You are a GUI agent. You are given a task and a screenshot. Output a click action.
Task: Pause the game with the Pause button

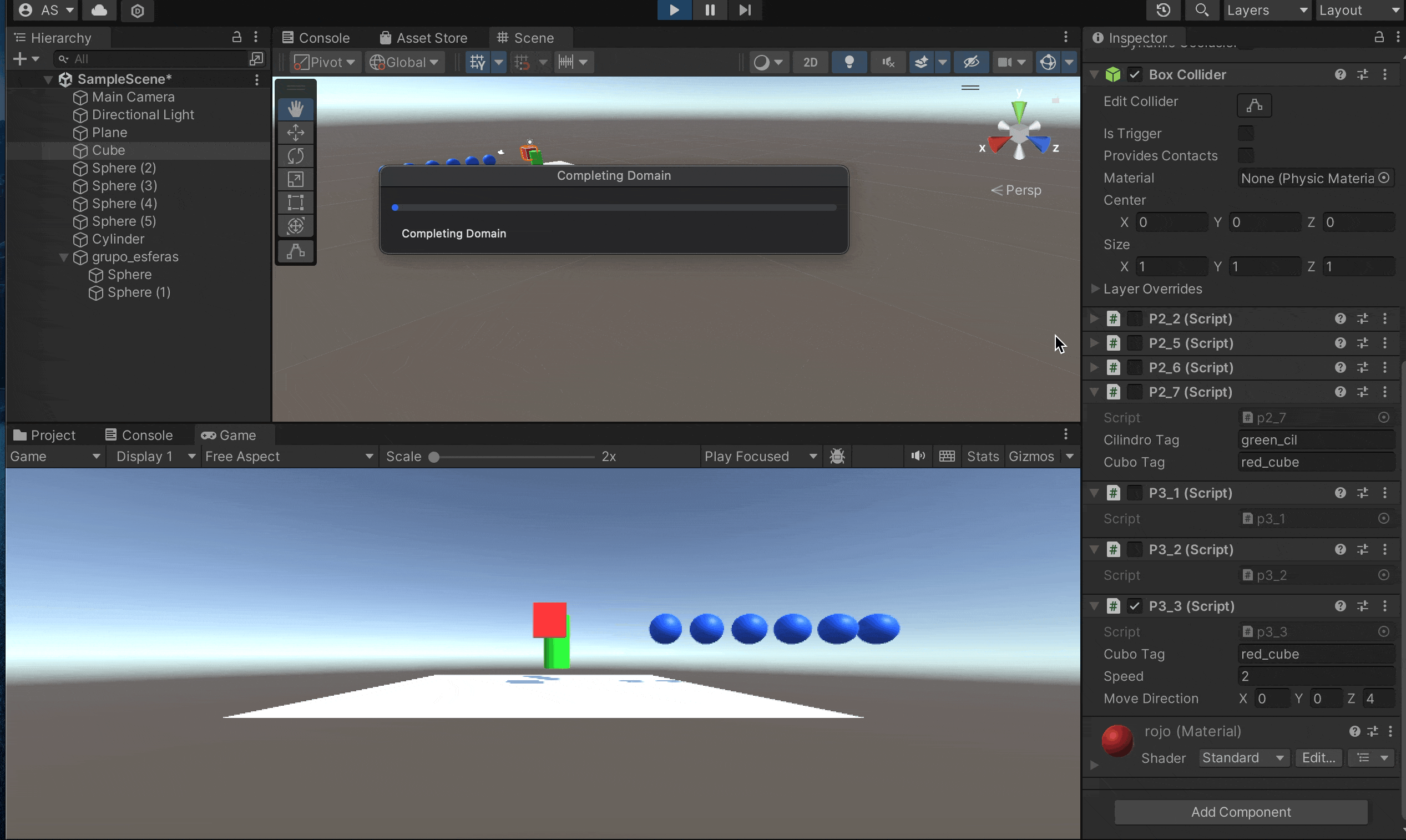pos(710,10)
